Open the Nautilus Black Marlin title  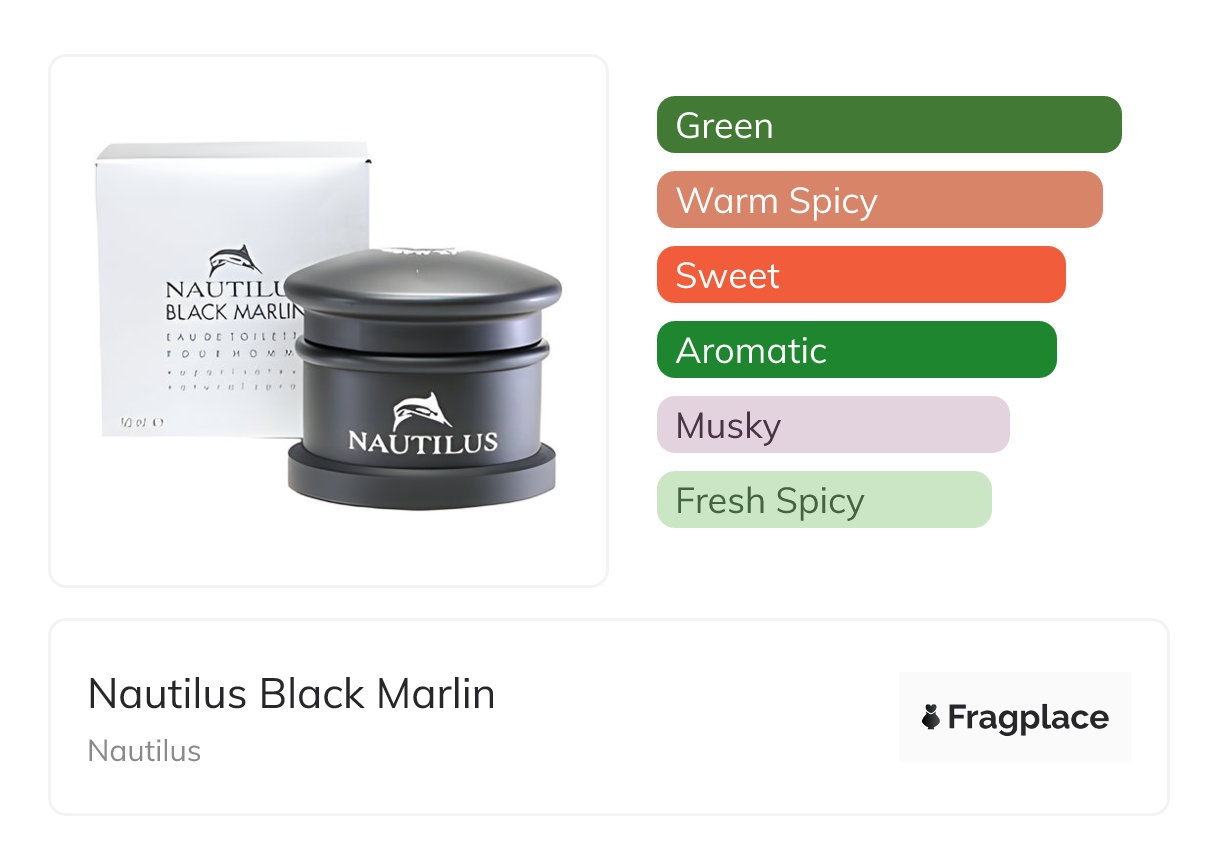coord(292,693)
